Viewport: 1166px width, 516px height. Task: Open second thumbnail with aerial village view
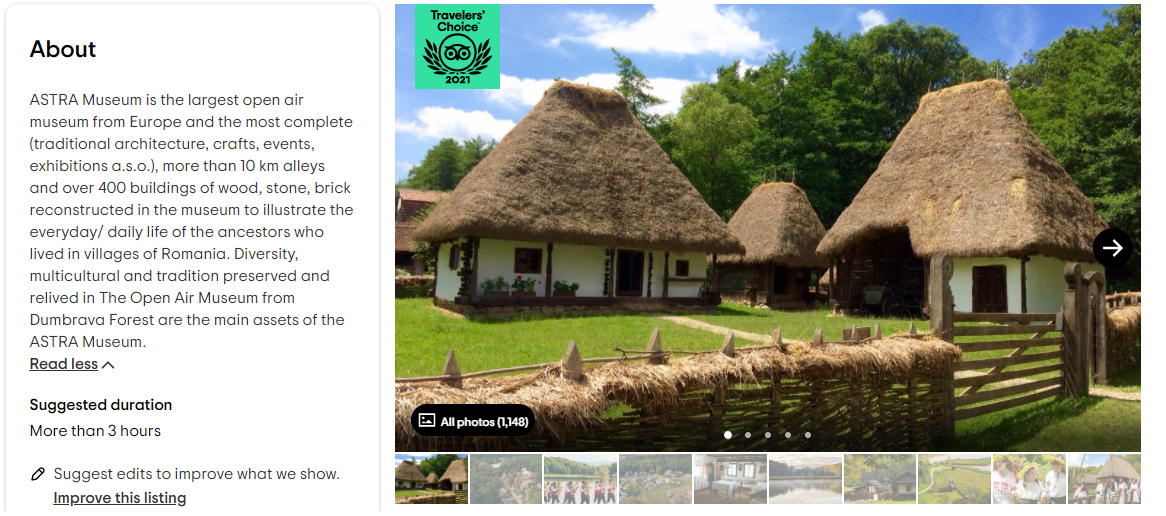(506, 479)
